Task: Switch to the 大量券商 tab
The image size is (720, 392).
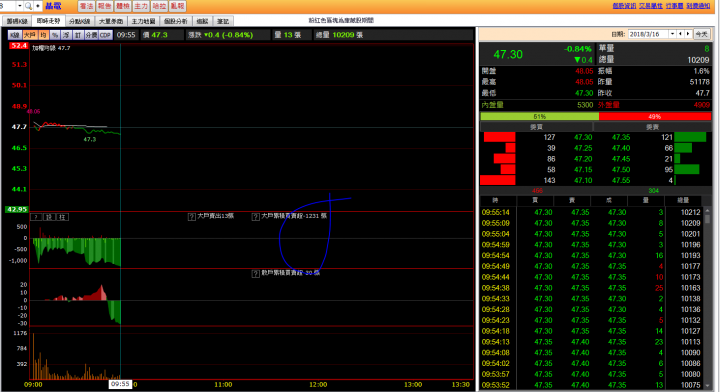Action: [111, 21]
